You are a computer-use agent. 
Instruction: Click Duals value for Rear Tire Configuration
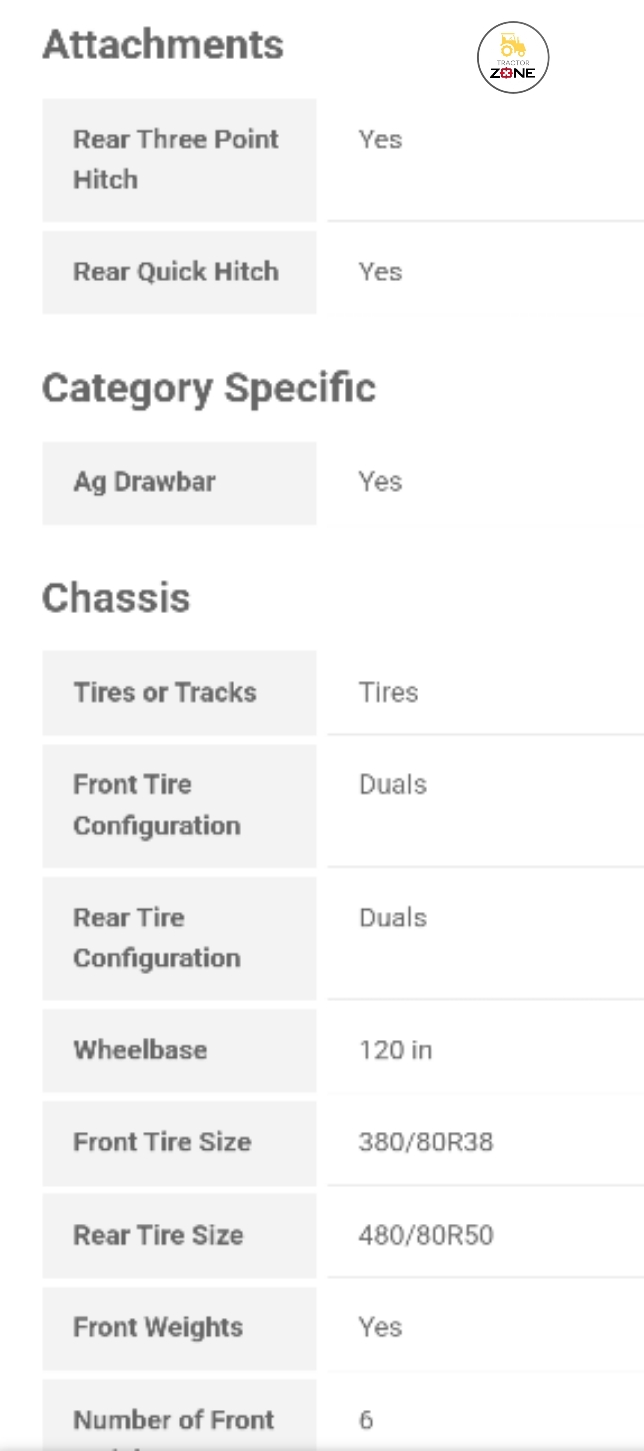click(x=393, y=918)
